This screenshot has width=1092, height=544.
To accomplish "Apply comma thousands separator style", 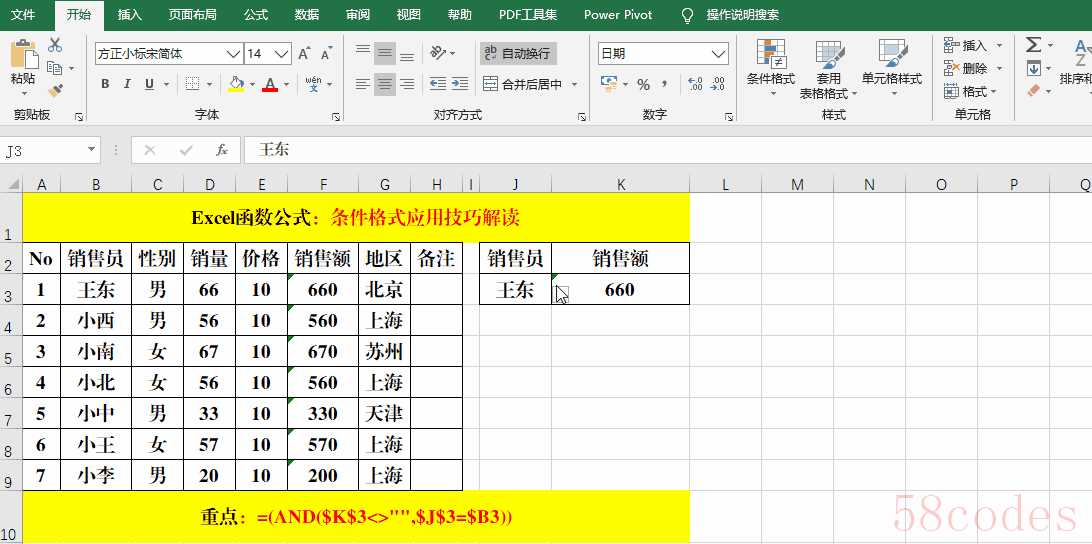I will click(665, 84).
